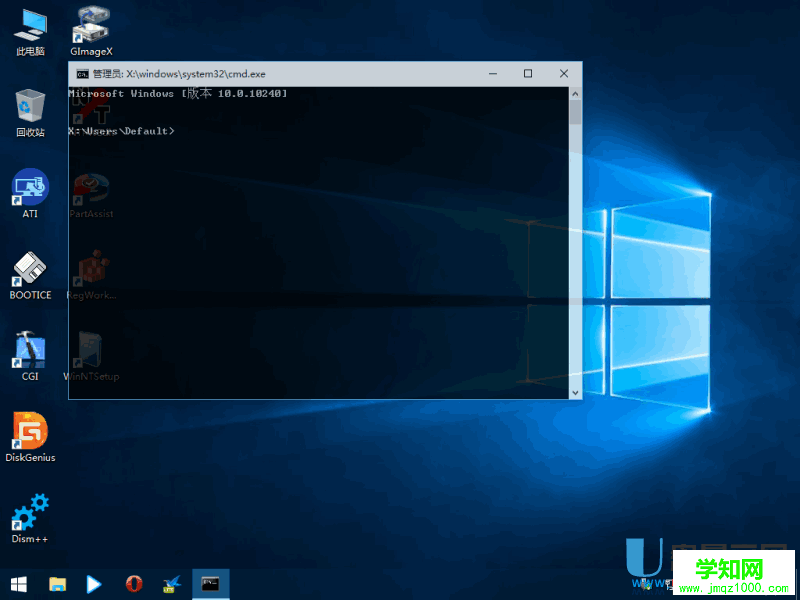The width and height of the screenshot is (800, 600).
Task: Open the Opera browser taskbar icon
Action: [134, 584]
